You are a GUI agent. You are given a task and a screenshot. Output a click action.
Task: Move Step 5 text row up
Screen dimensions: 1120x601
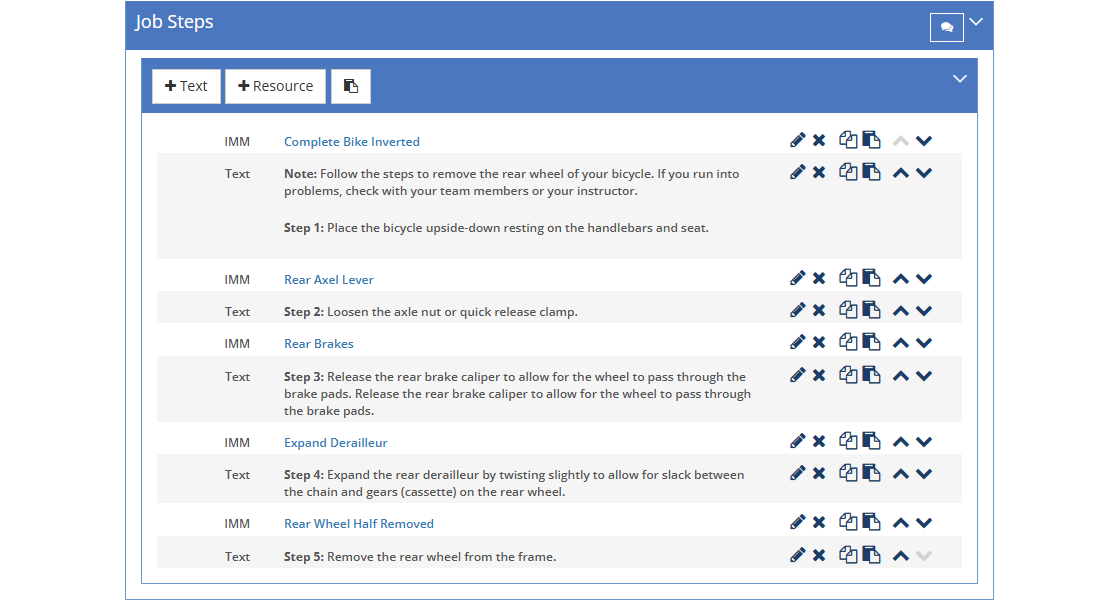tap(901, 555)
